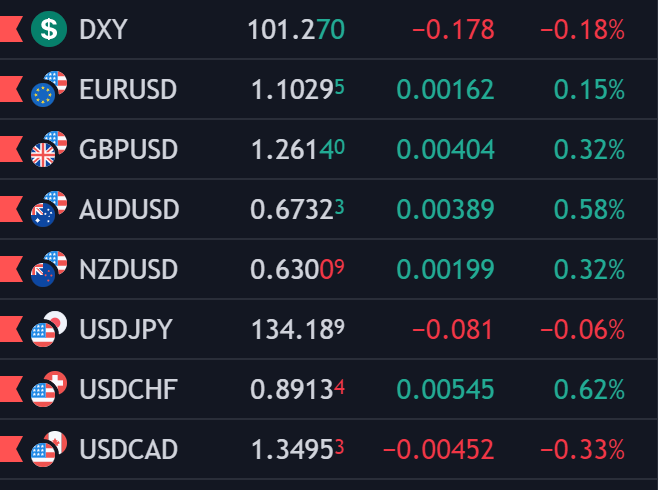Screen dimensions: 658x490
Task: Toggle the red flag marker beside USDJPY
Action: (10, 330)
